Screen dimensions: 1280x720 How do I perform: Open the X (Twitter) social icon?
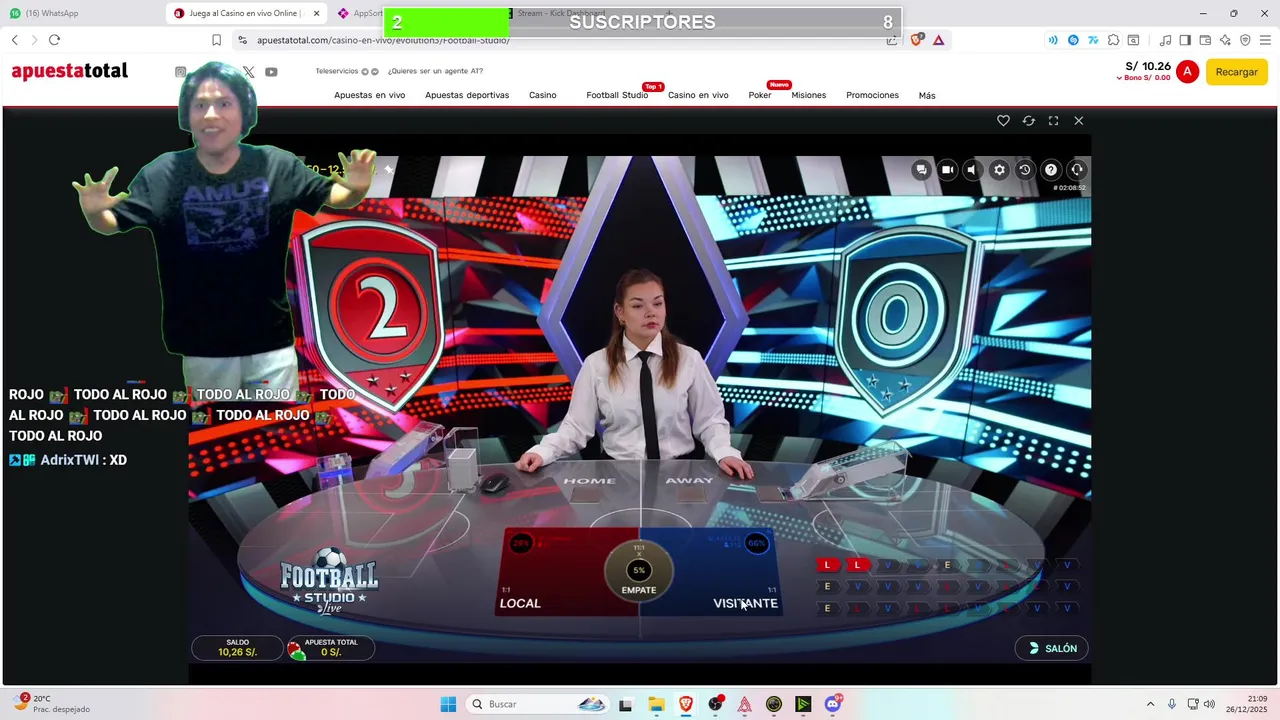point(248,72)
